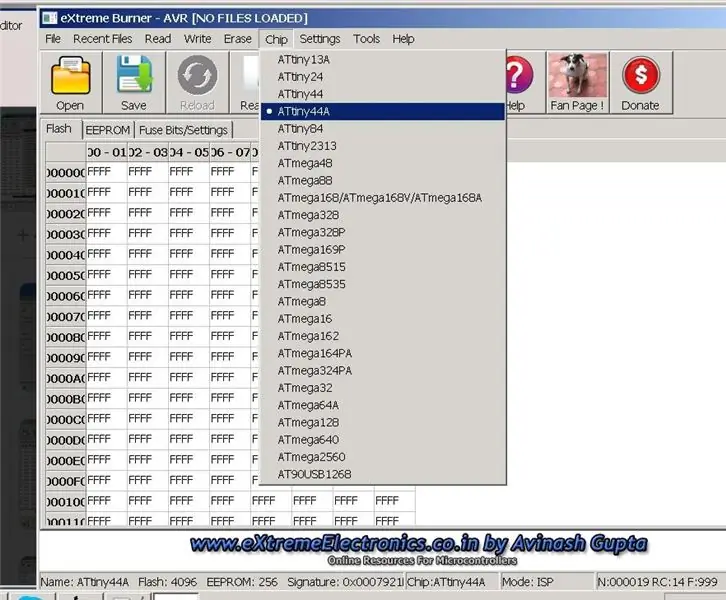Pick ATmega8535 in Chip menu

pos(383,284)
